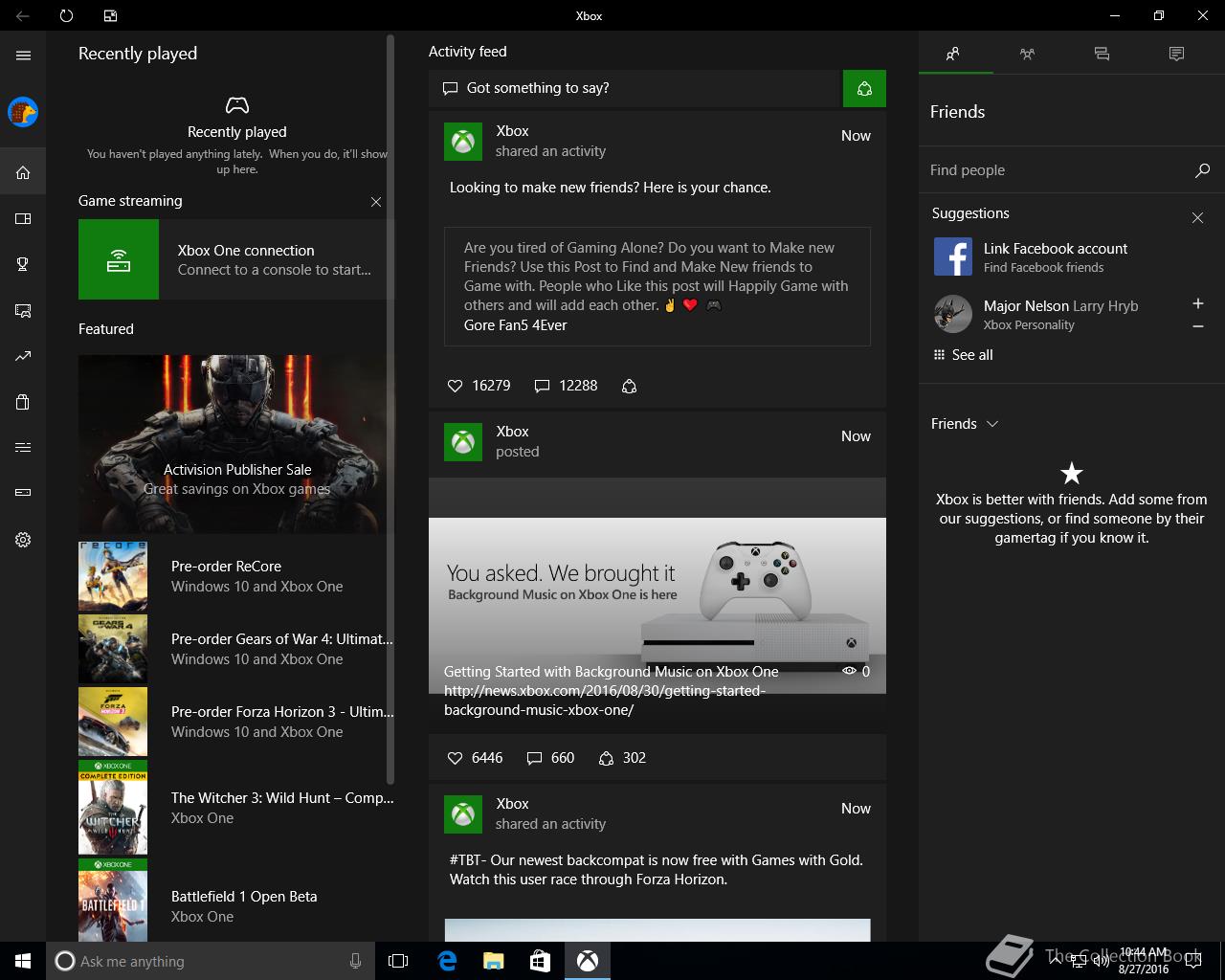The image size is (1225, 980).
Task: Click the Xbox avatar on first feed post
Action: pos(463,142)
